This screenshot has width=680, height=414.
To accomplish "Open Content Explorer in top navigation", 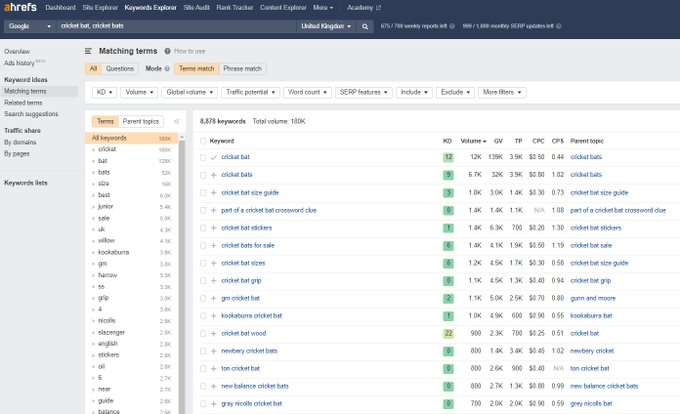I will (x=283, y=8).
